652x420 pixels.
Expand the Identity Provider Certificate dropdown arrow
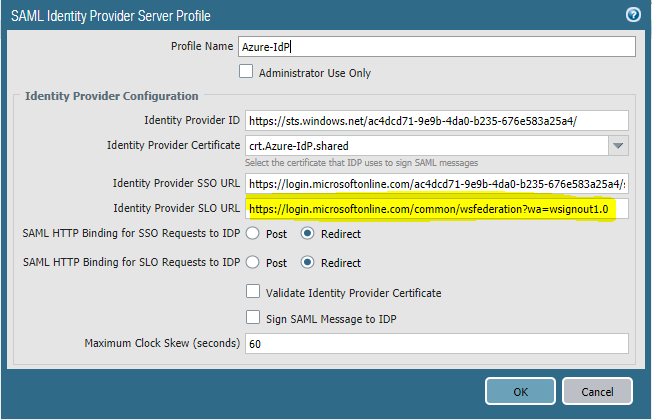point(618,146)
